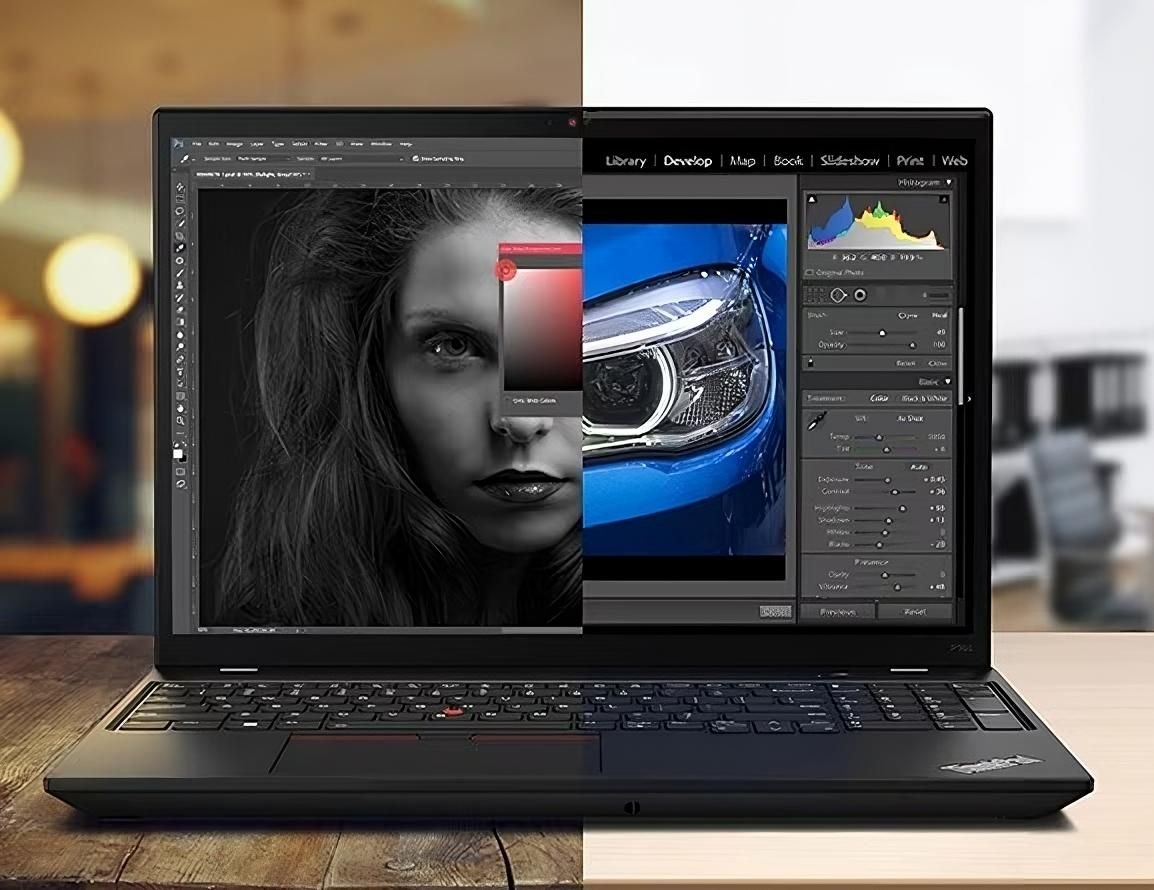Open Photoshop File menu
This screenshot has height=890, width=1154.
tap(197, 144)
